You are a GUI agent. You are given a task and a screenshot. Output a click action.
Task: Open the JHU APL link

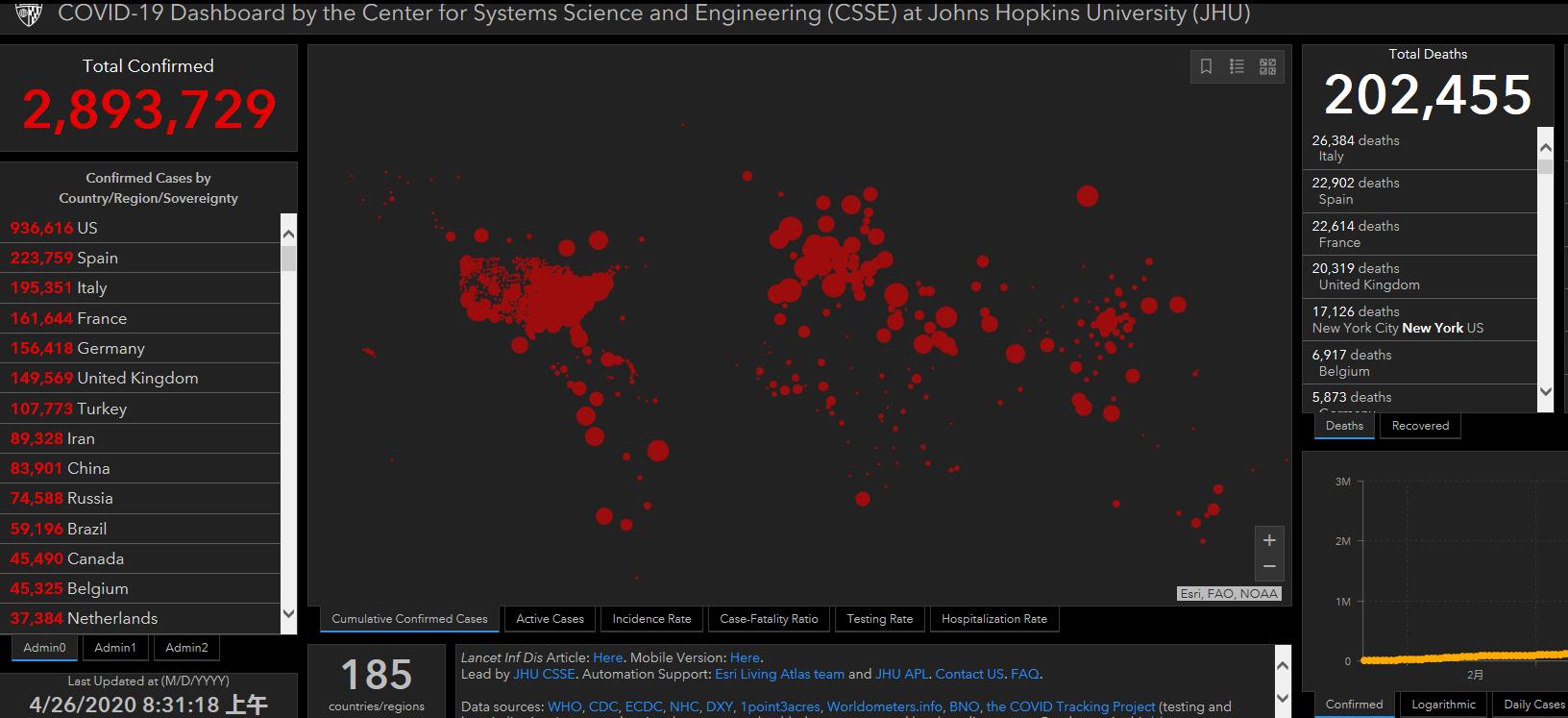coord(901,674)
